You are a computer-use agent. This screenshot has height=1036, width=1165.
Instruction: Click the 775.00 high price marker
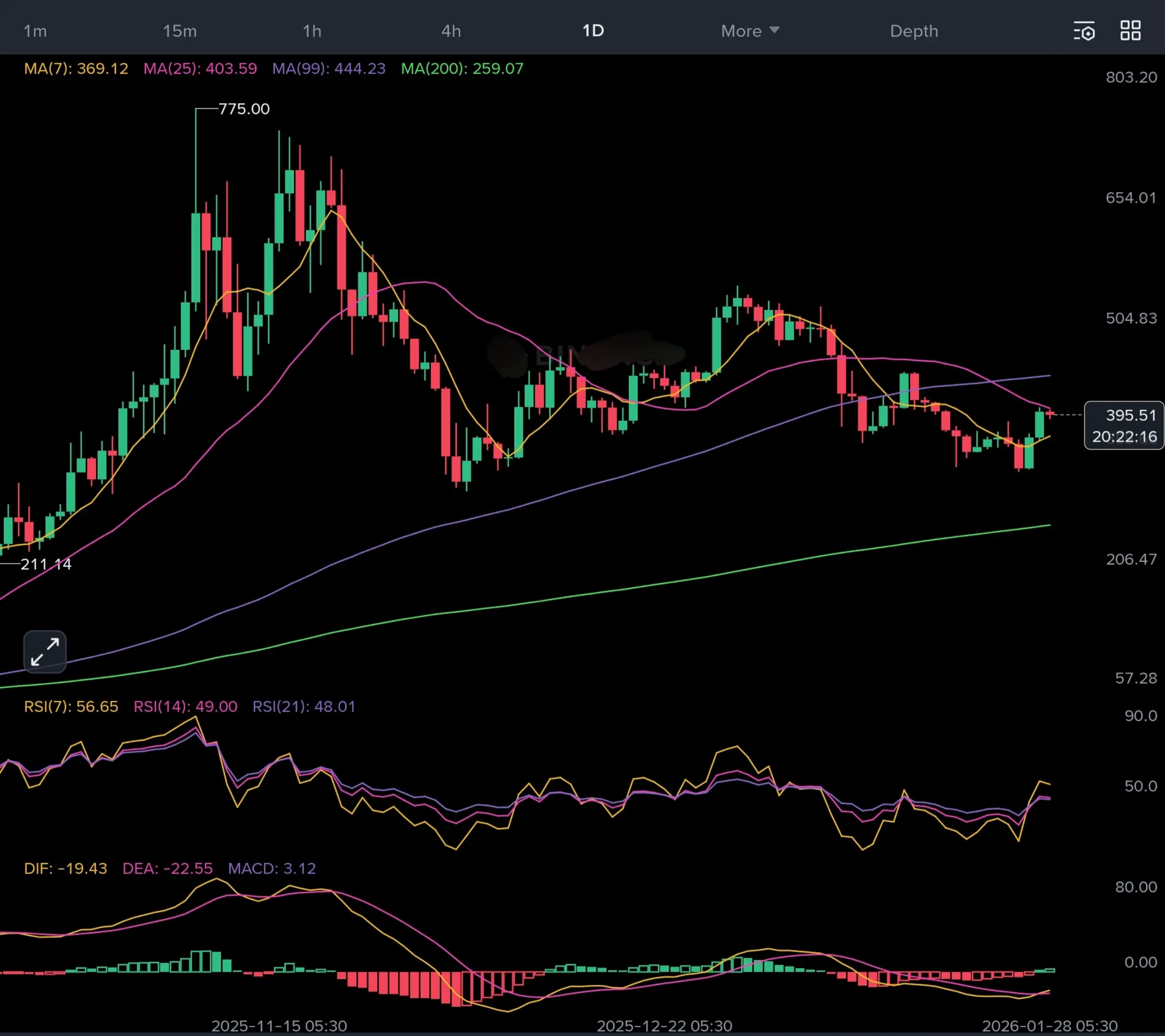(x=244, y=109)
